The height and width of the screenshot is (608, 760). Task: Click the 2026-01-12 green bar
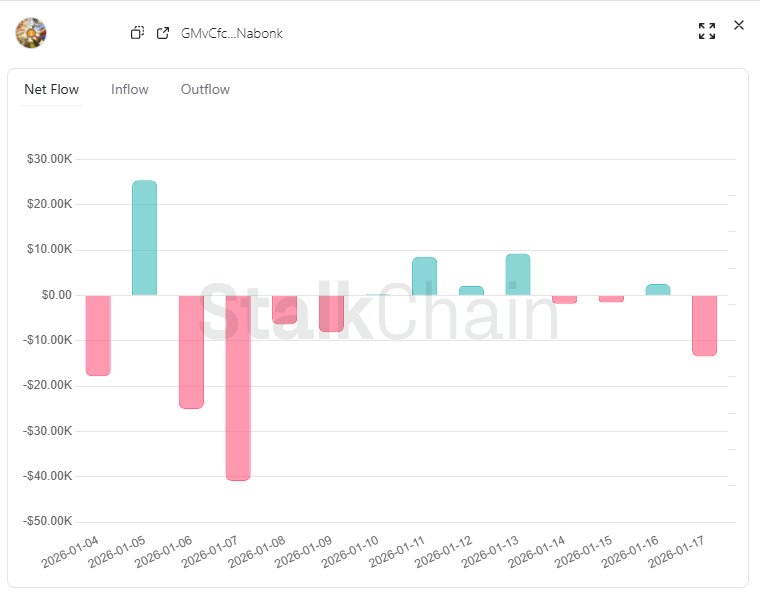[471, 290]
